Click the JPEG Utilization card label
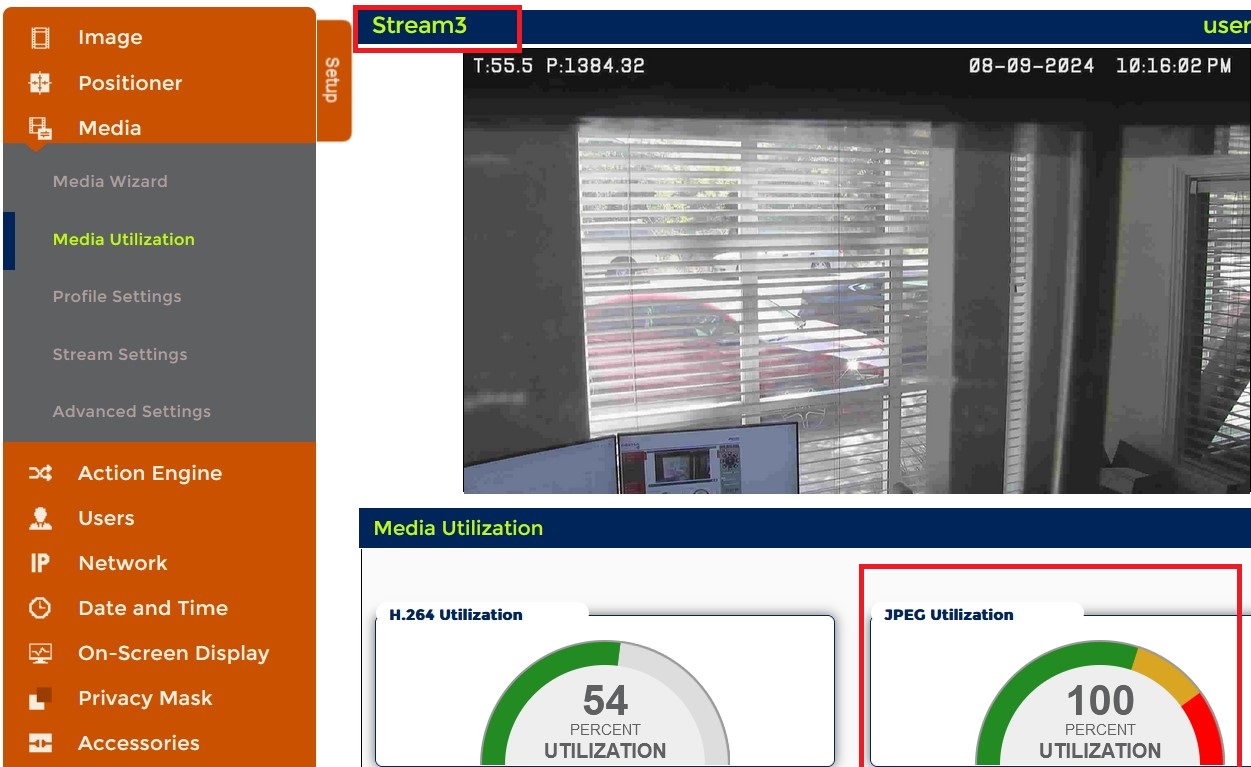The height and width of the screenshot is (767, 1251). click(949, 614)
